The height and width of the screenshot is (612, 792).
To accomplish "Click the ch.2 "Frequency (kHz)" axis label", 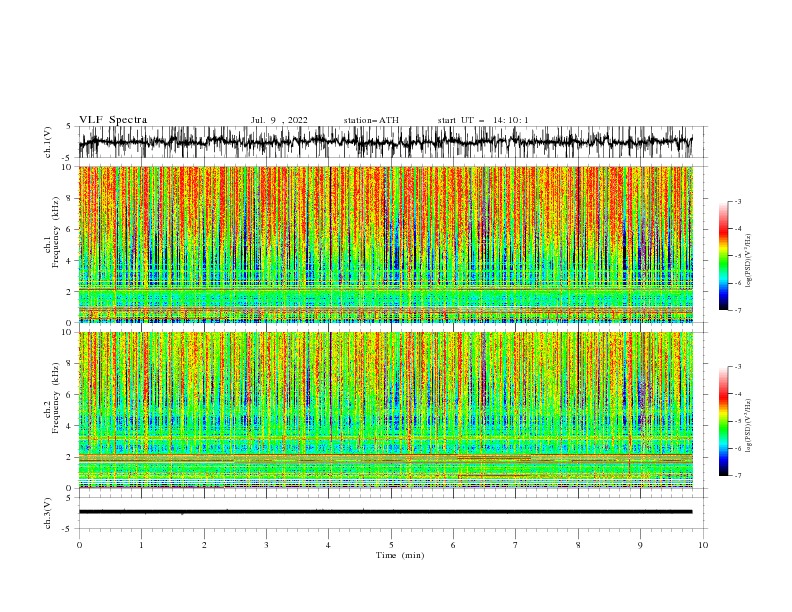I will point(56,397).
